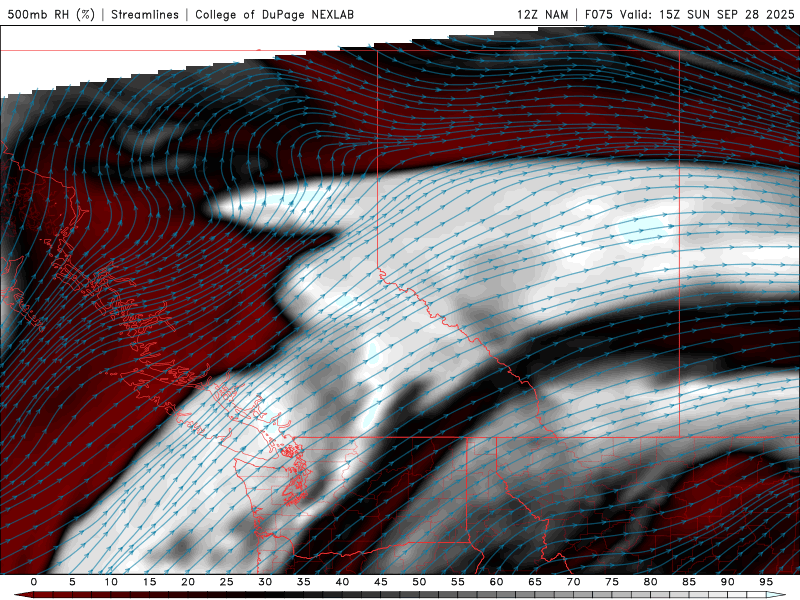This screenshot has height=600, width=800.
Task: Click the colorbar label "45"
Action: coord(381,582)
